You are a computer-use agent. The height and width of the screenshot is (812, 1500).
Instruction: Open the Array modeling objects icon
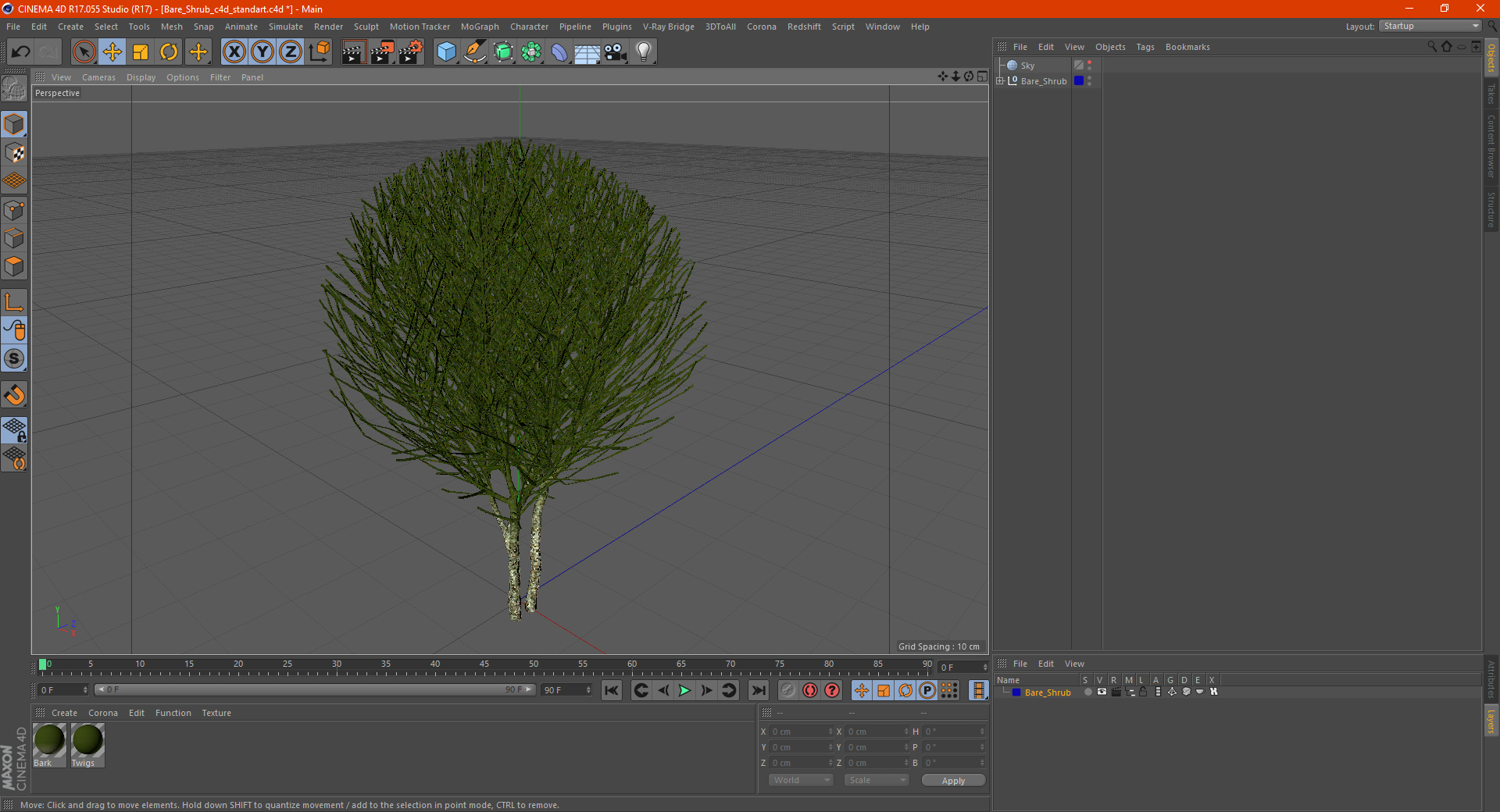click(x=531, y=52)
